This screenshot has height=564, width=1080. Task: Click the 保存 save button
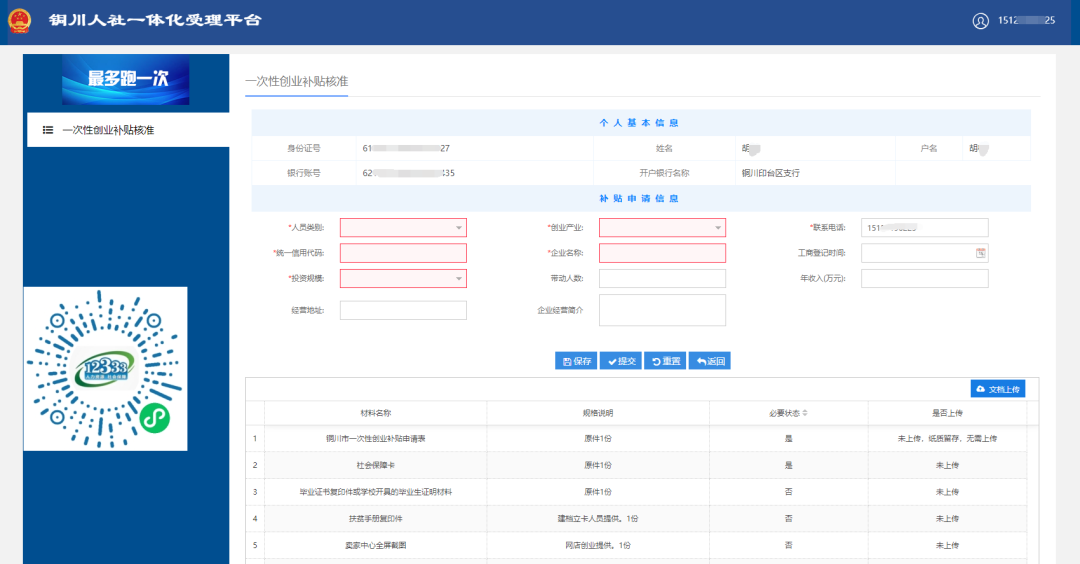(x=576, y=361)
